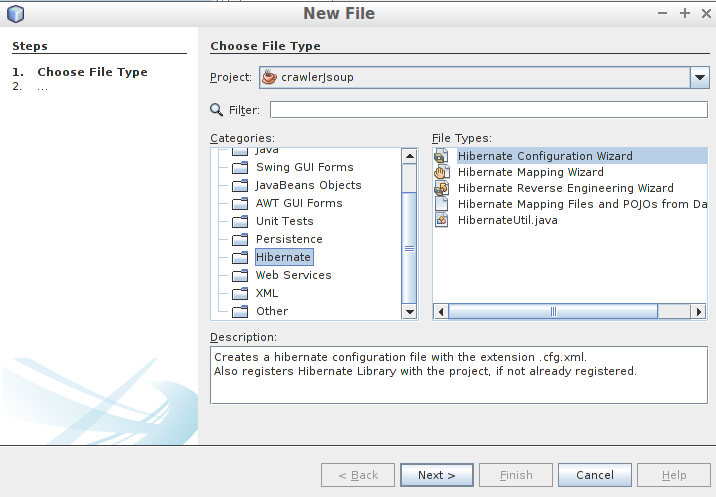
Task: Select AWT GUI Forms category
Action: tap(299, 203)
